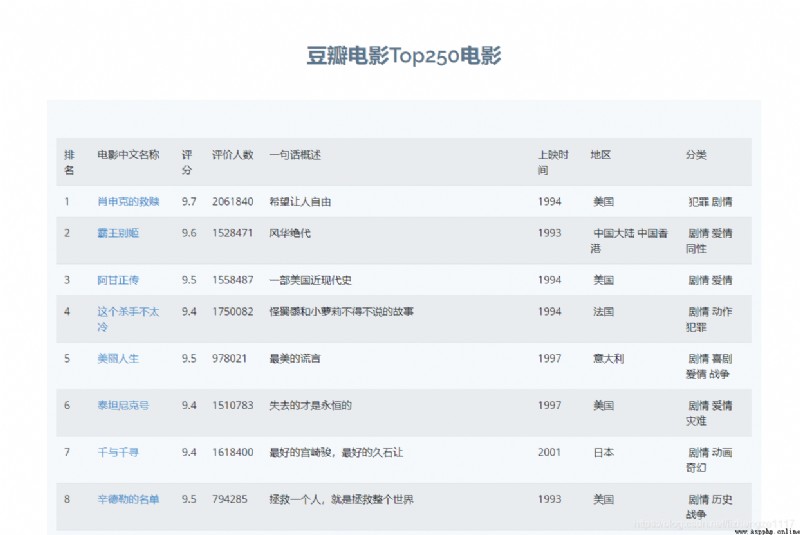Image resolution: width=800 pixels, height=535 pixels.
Task: Click the 评分 column header
Action: click(187, 162)
